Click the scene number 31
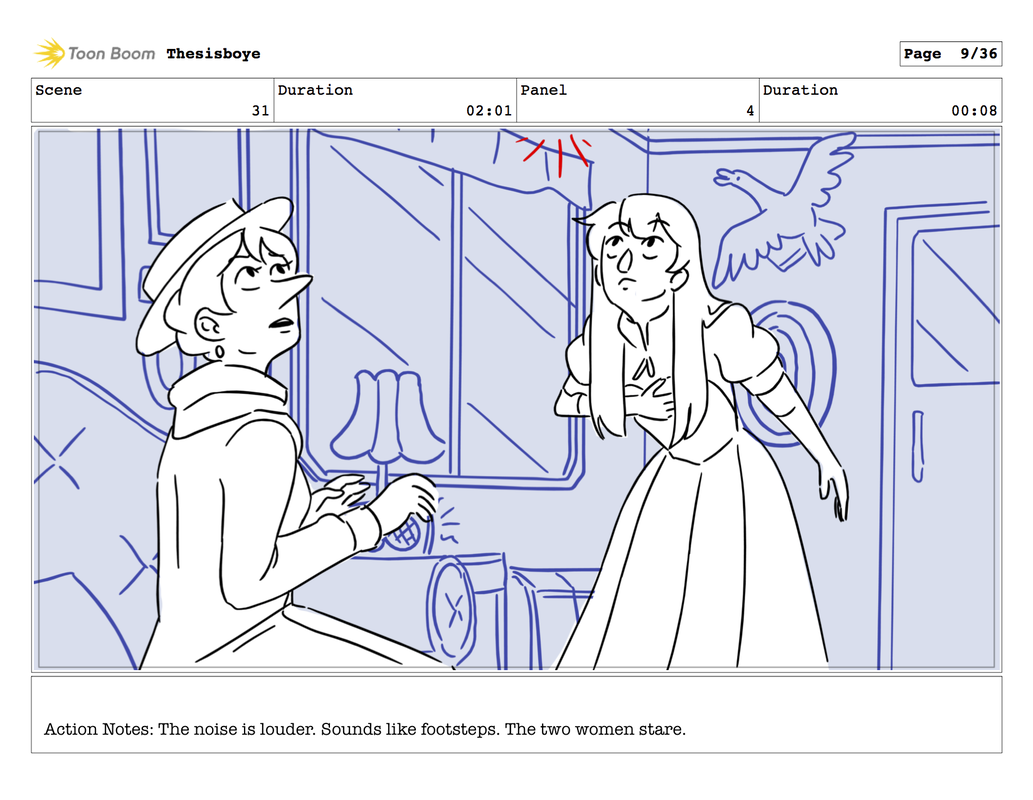This screenshot has height=800, width=1033. [261, 111]
